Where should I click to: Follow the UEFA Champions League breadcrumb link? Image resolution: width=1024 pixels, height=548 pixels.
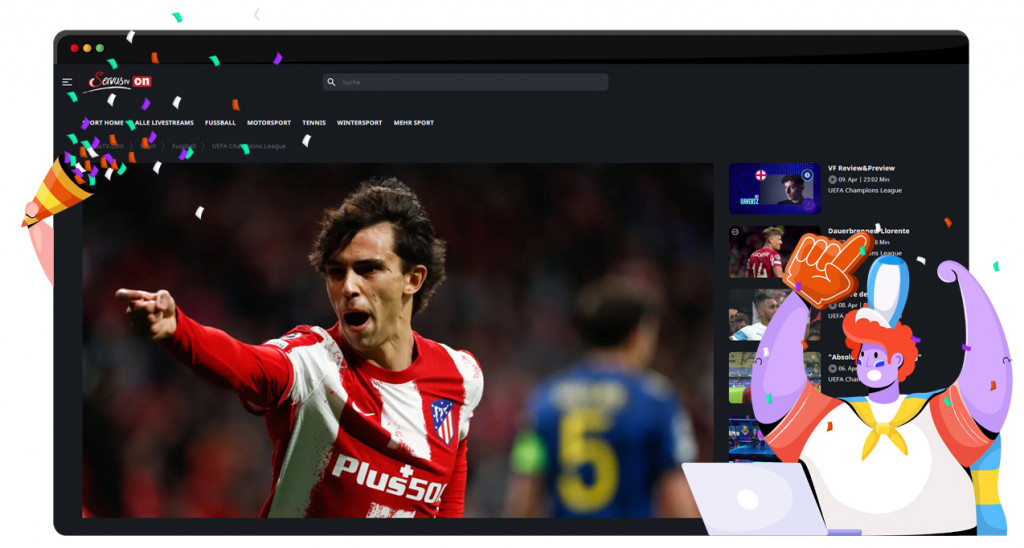(249, 146)
